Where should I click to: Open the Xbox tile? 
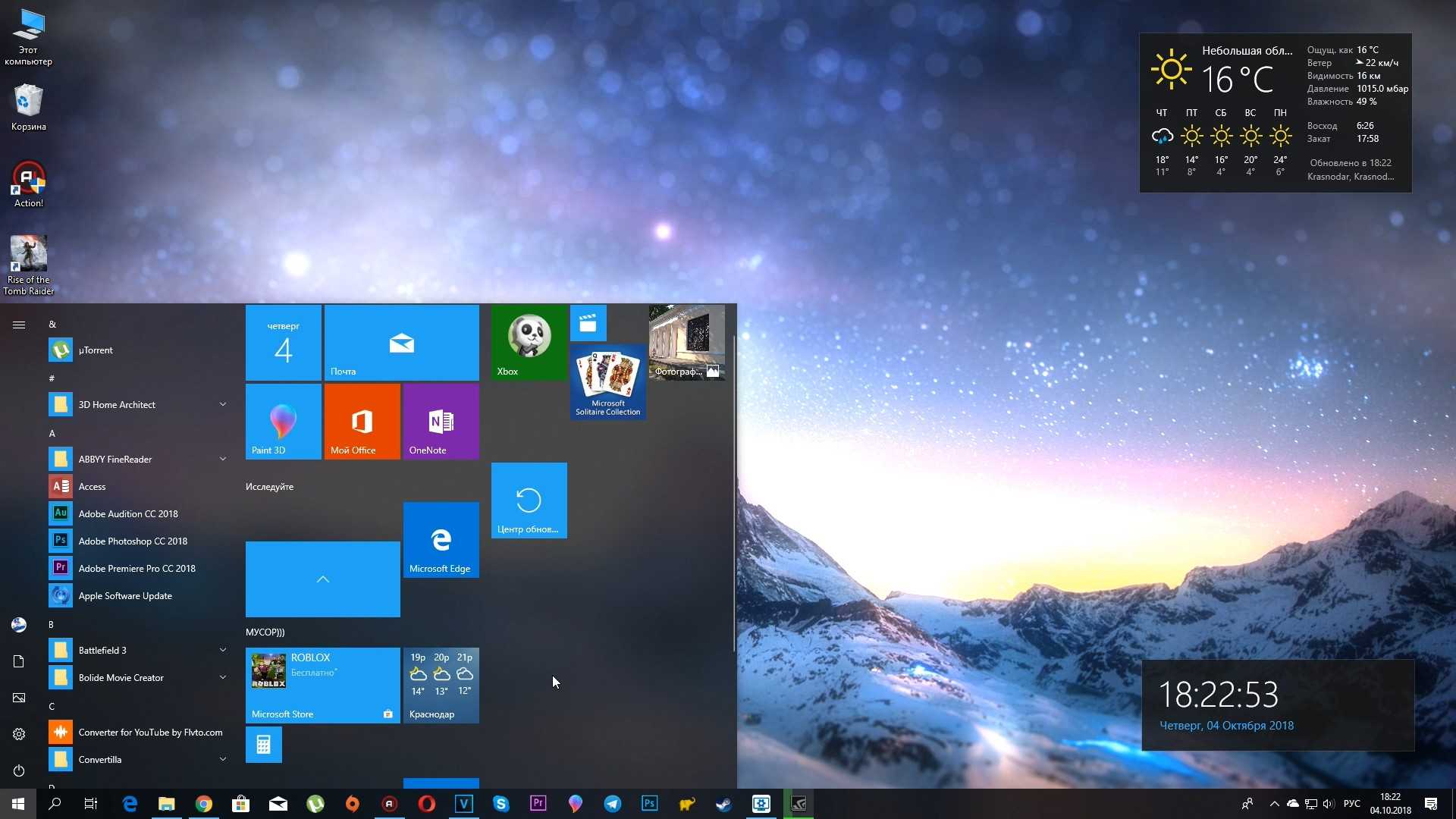click(x=529, y=343)
